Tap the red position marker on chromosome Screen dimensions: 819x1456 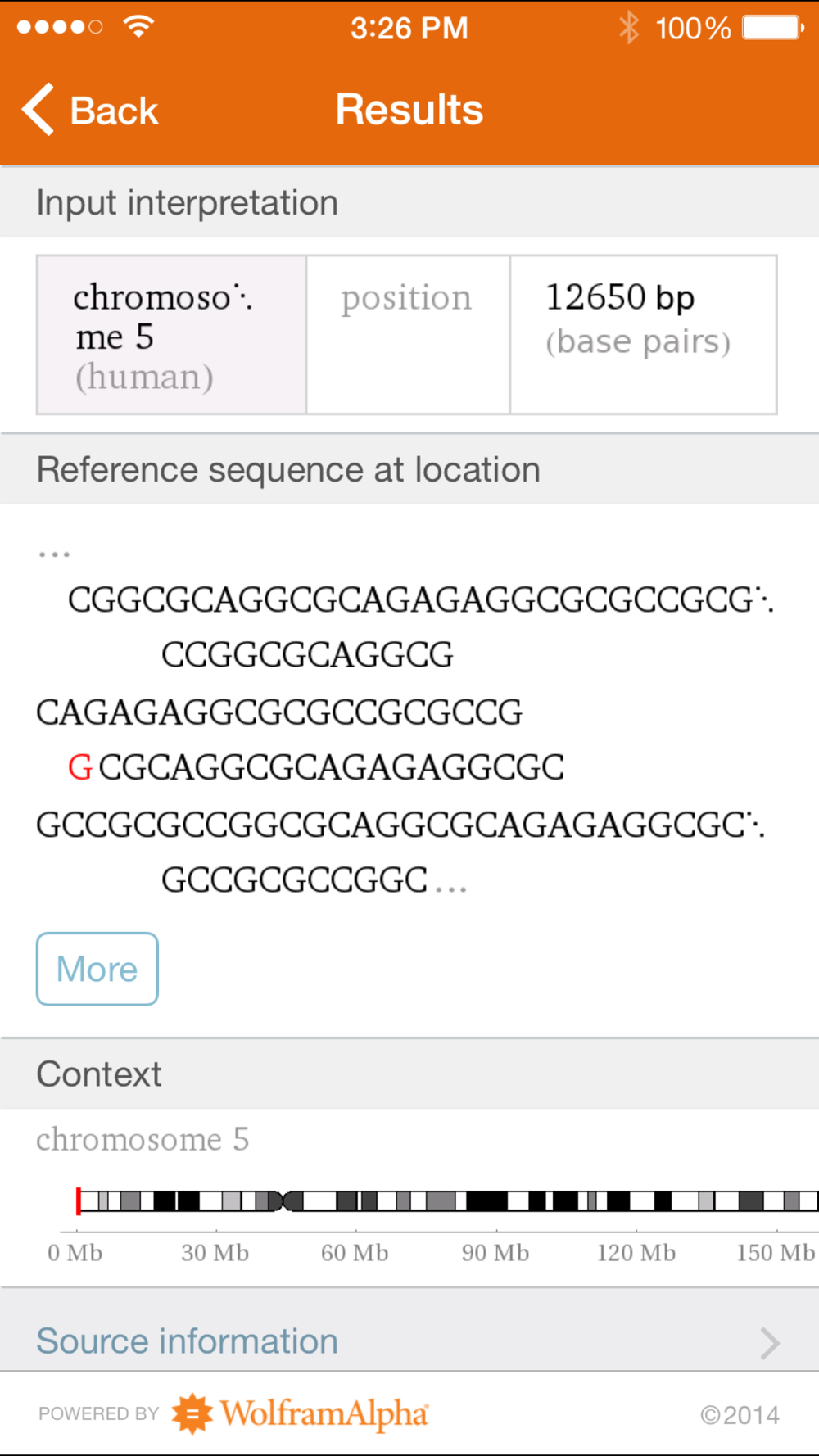tap(79, 1201)
